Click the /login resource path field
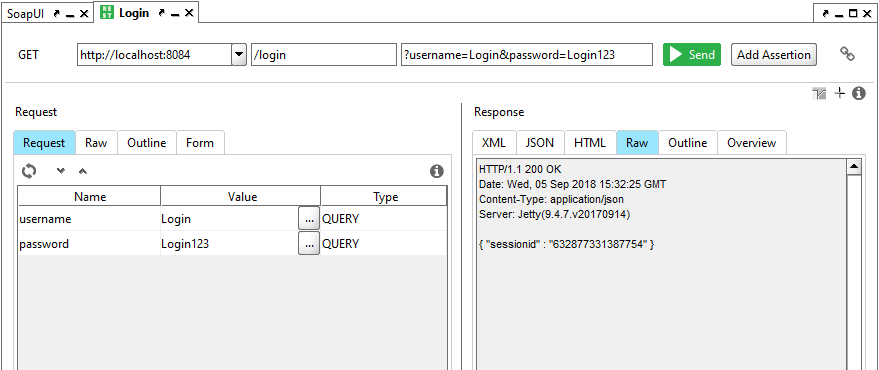 [x=324, y=54]
